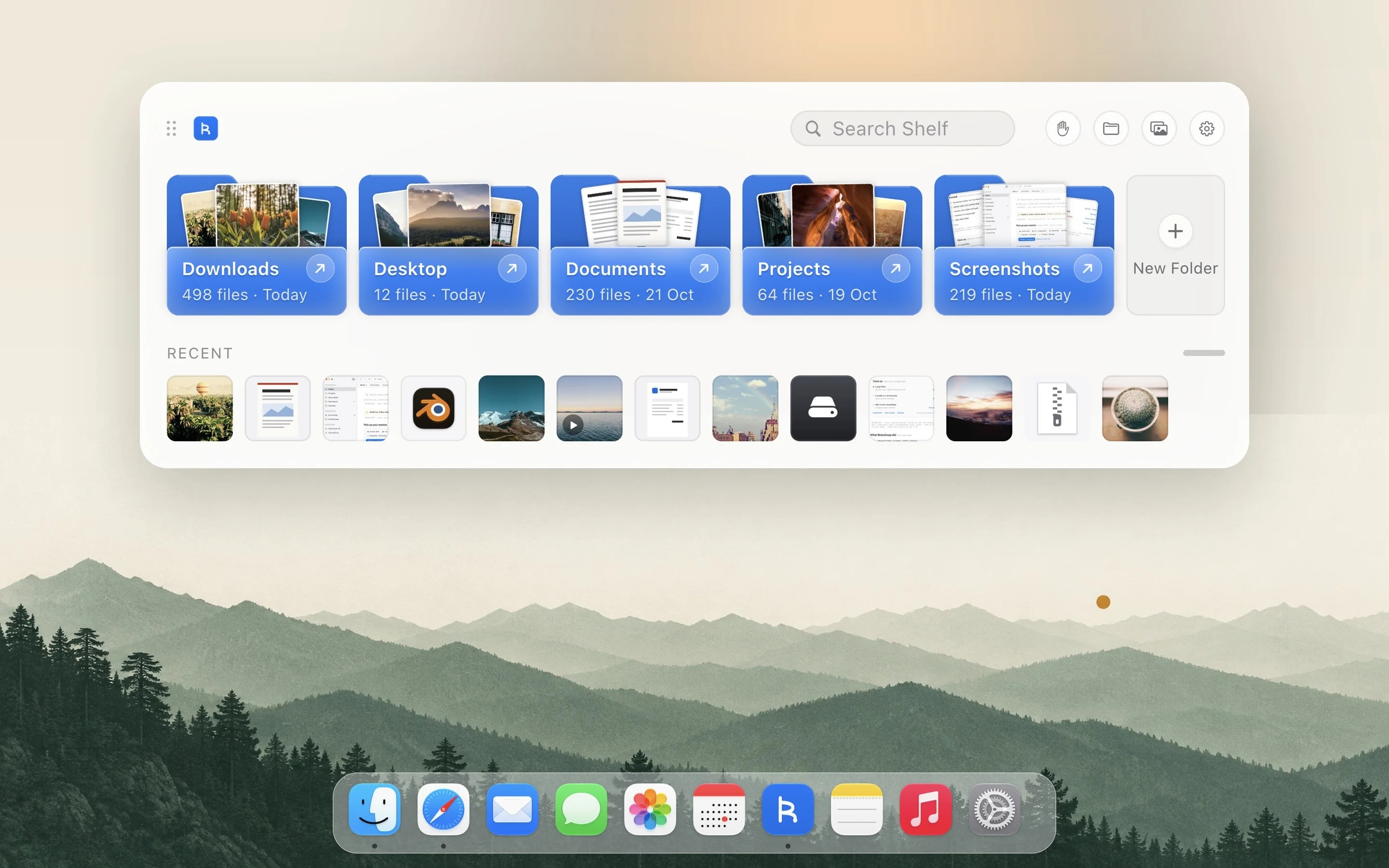Viewport: 1389px width, 868px height.
Task: Play the ocean sunset video in Recent
Action: pyautogui.click(x=589, y=408)
